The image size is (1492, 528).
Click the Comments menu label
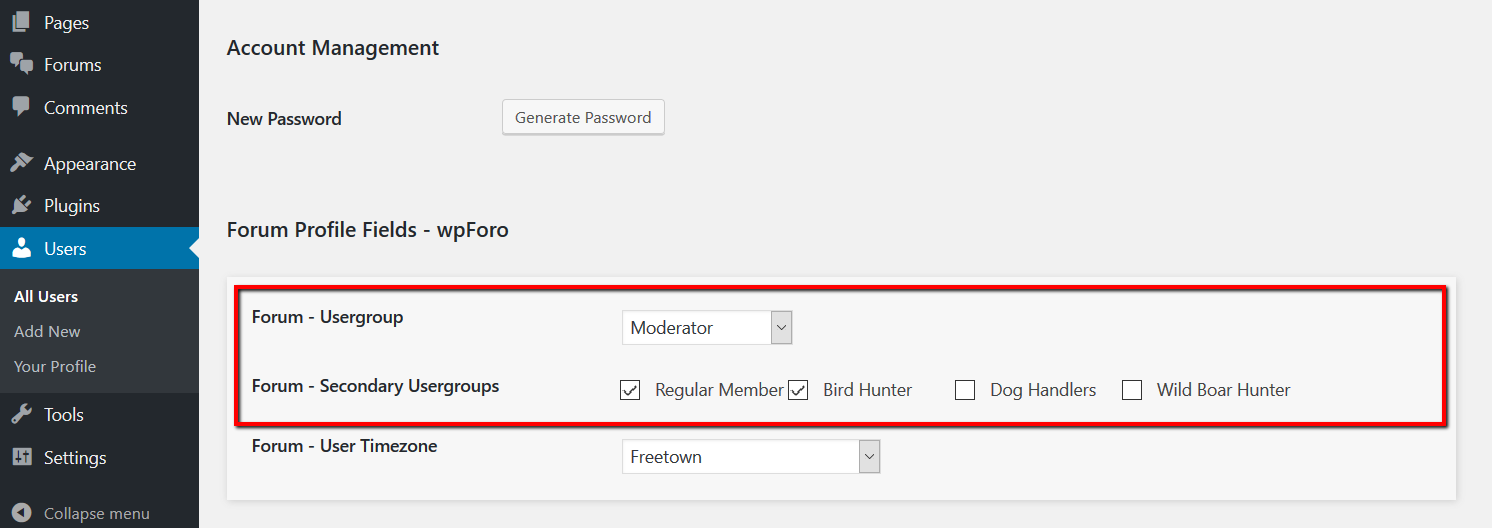[x=86, y=107]
